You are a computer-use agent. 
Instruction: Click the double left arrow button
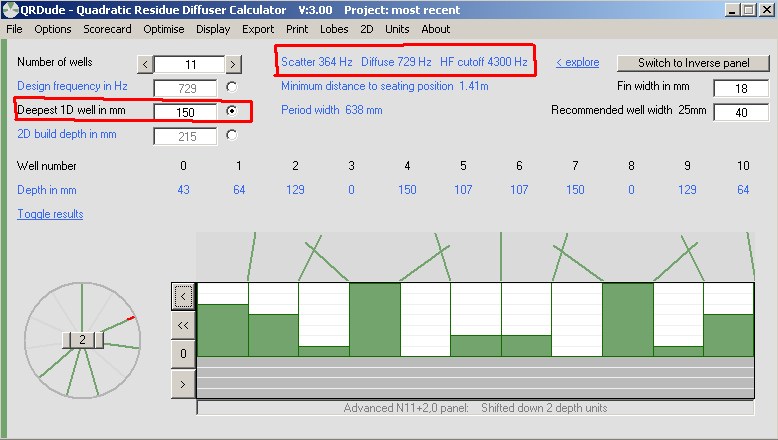[x=183, y=325]
